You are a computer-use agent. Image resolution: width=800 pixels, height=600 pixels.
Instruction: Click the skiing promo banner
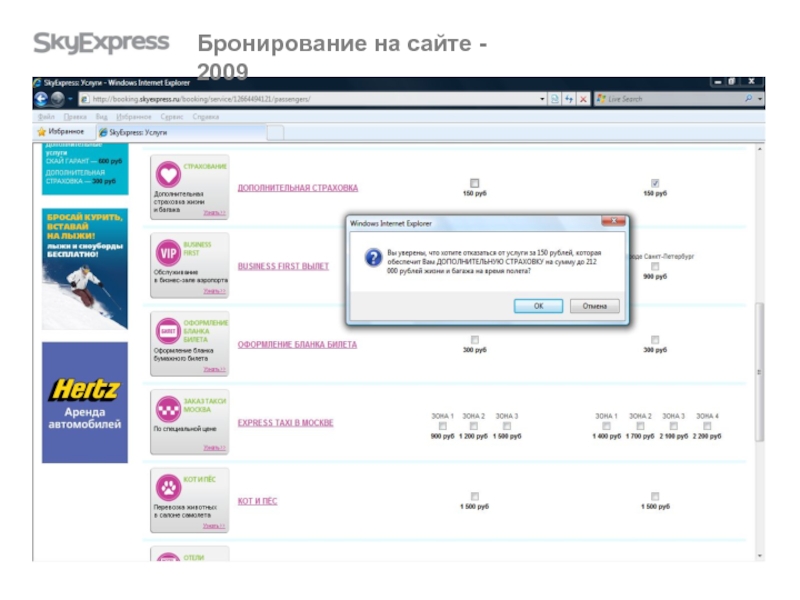click(x=85, y=269)
